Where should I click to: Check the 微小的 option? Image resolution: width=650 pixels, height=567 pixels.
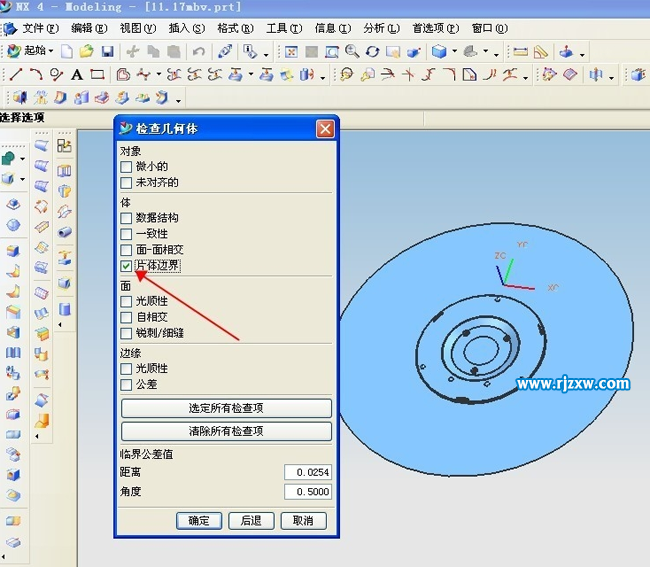(126, 167)
